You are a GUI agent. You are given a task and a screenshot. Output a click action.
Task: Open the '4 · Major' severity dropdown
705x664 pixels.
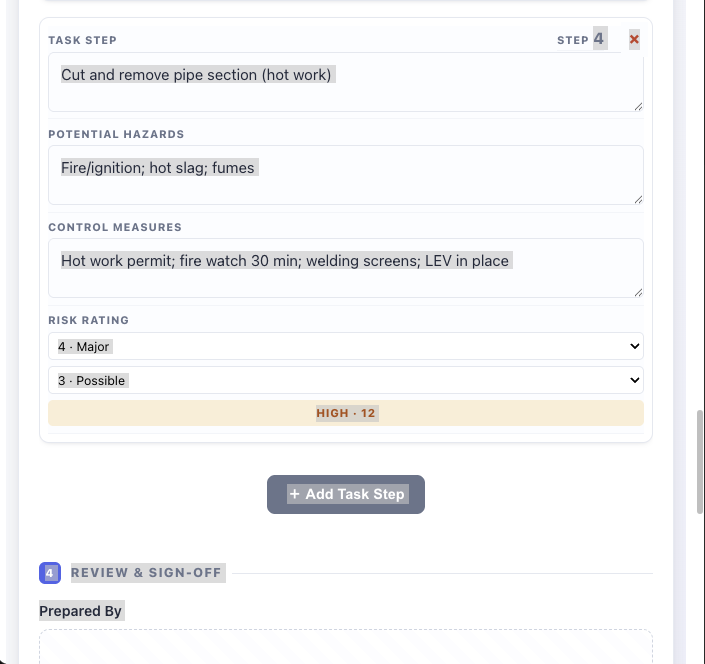coord(346,346)
